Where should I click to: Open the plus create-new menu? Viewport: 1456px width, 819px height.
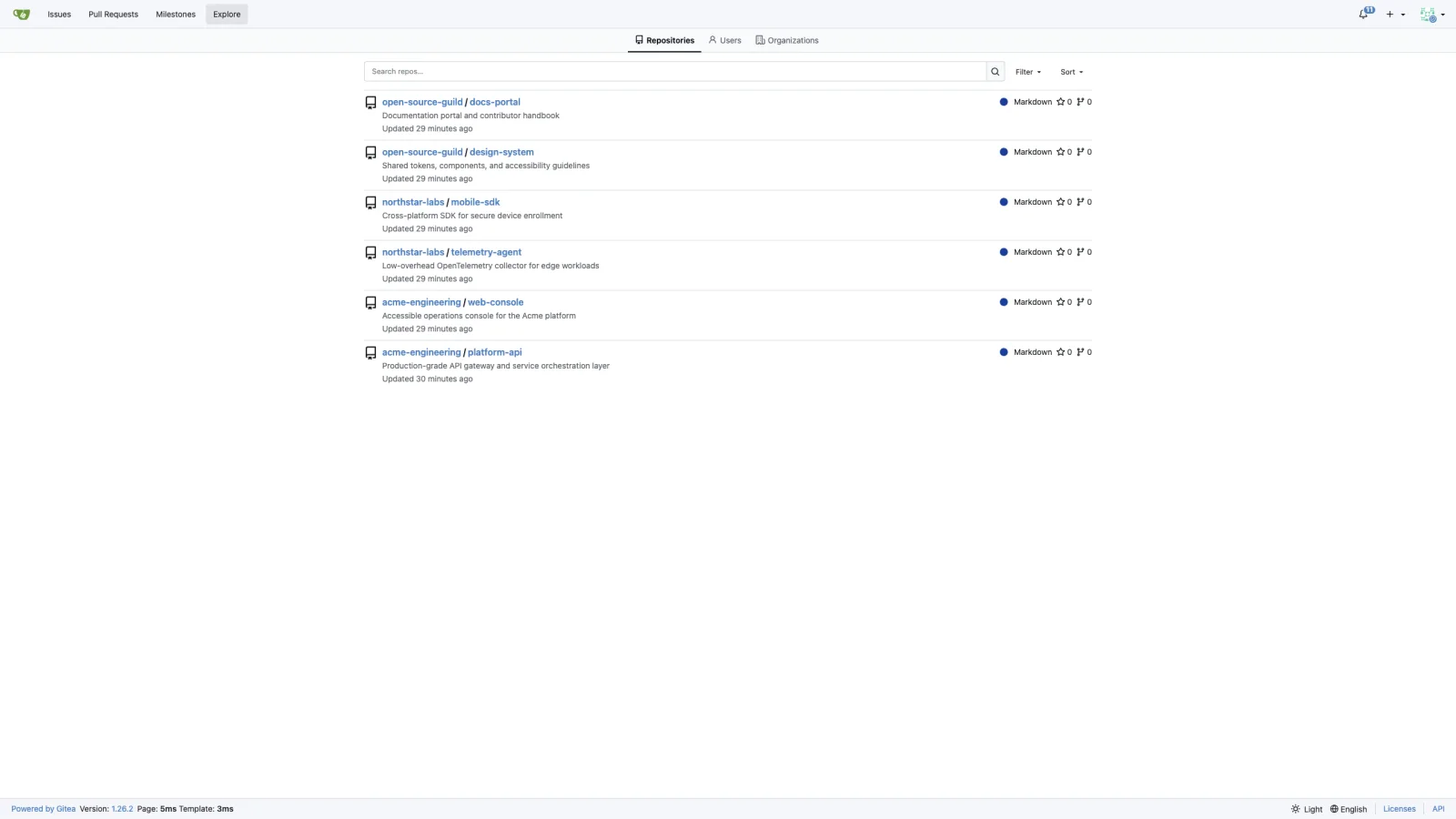pos(1395,15)
